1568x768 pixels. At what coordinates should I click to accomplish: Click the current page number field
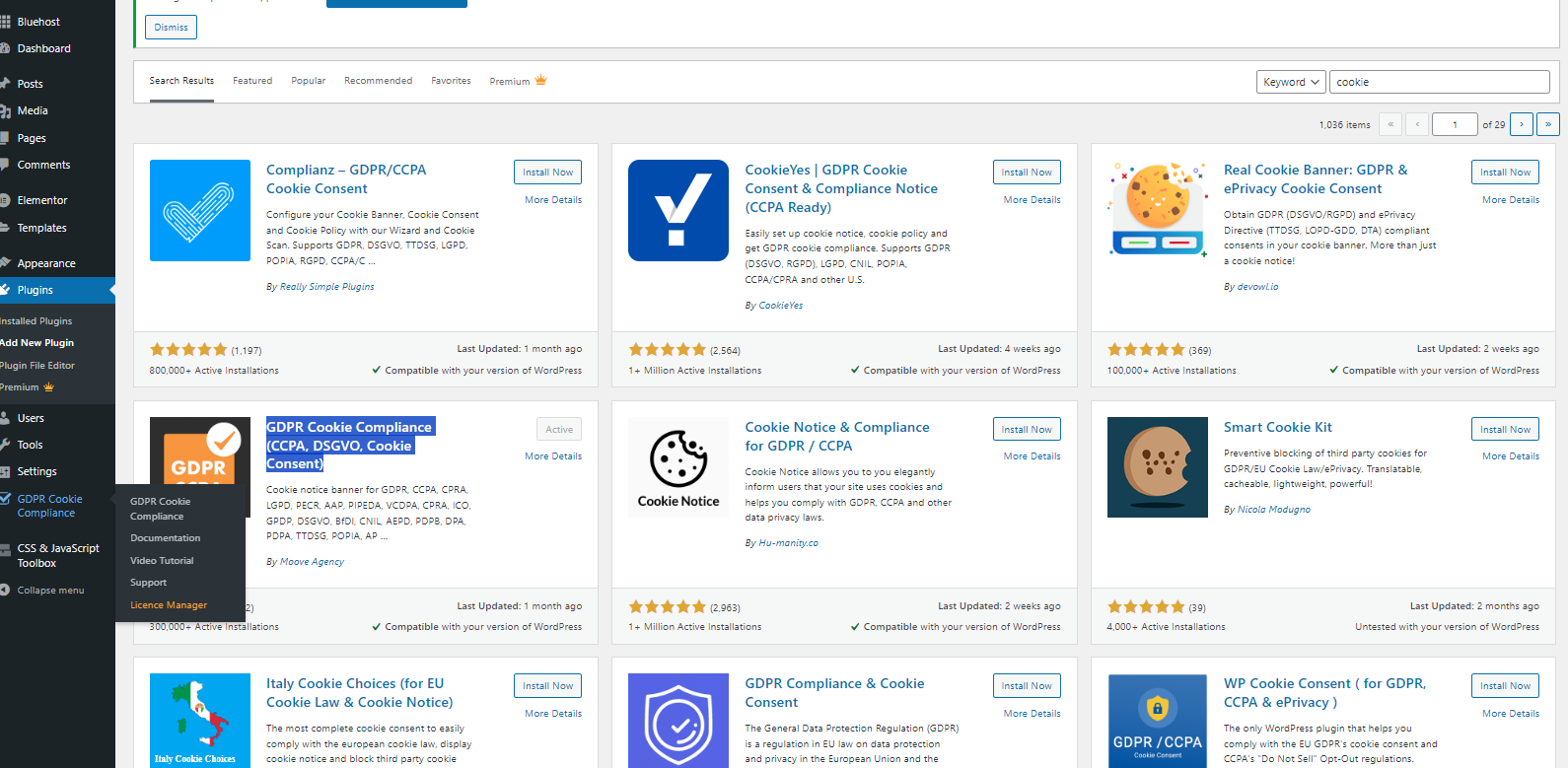pos(1456,124)
